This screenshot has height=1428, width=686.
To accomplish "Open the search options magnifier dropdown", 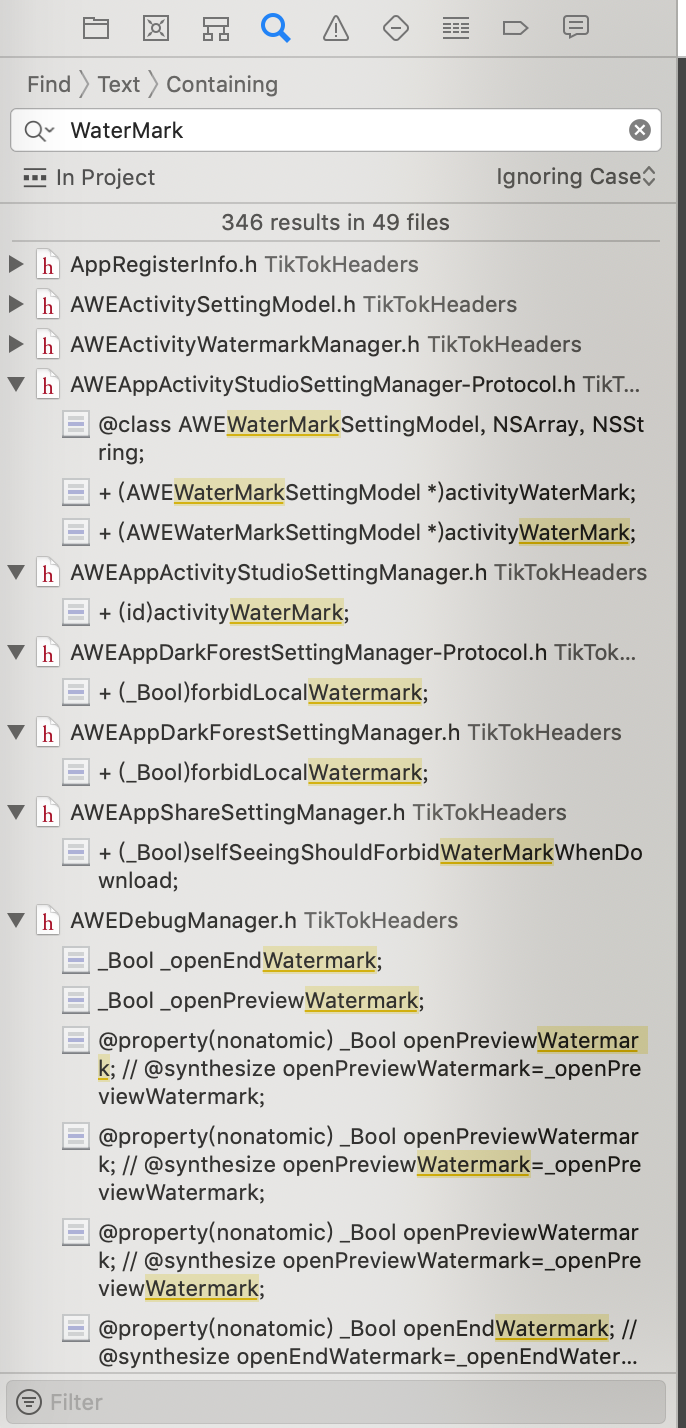I will pos(39,130).
